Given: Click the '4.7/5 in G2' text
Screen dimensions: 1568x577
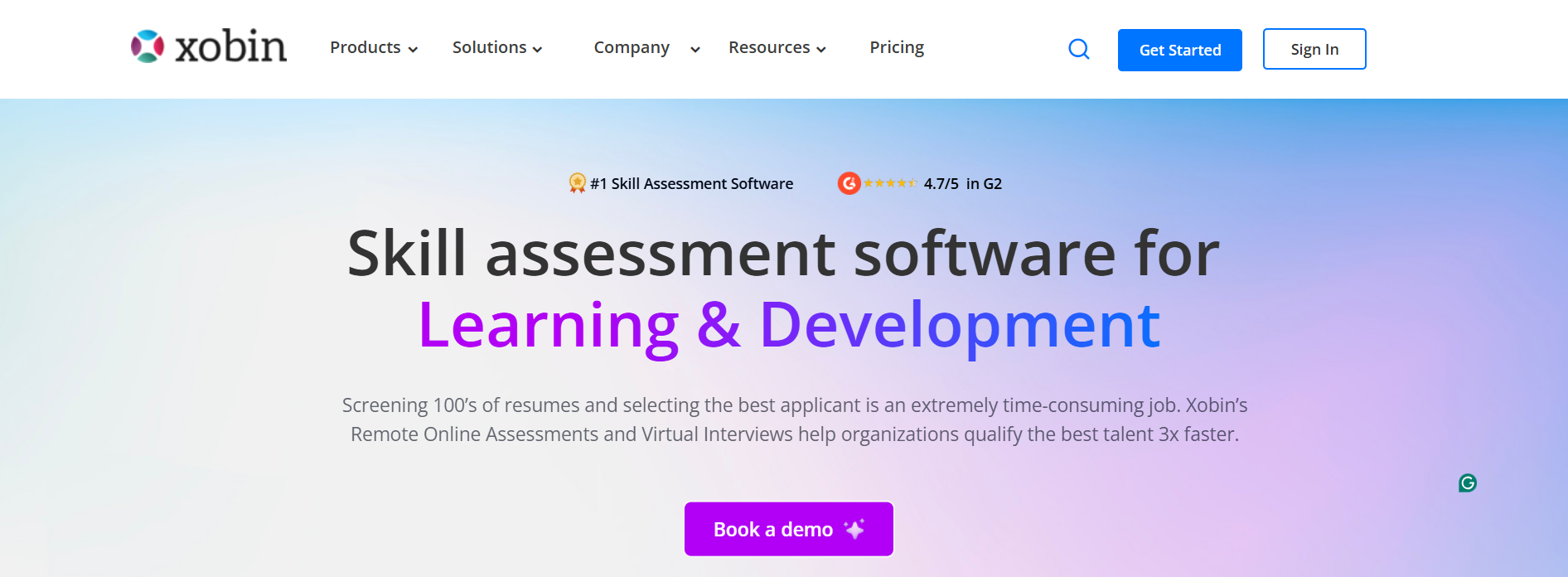Looking at the screenshot, I should tap(963, 183).
